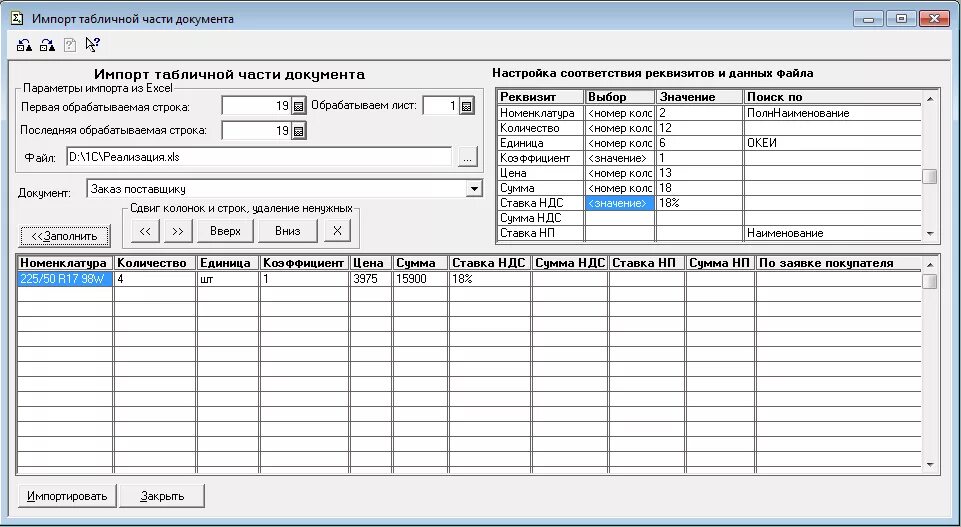Image resolution: width=961 pixels, height=527 pixels.
Task: Click the Выбор column header
Action: tap(620, 97)
